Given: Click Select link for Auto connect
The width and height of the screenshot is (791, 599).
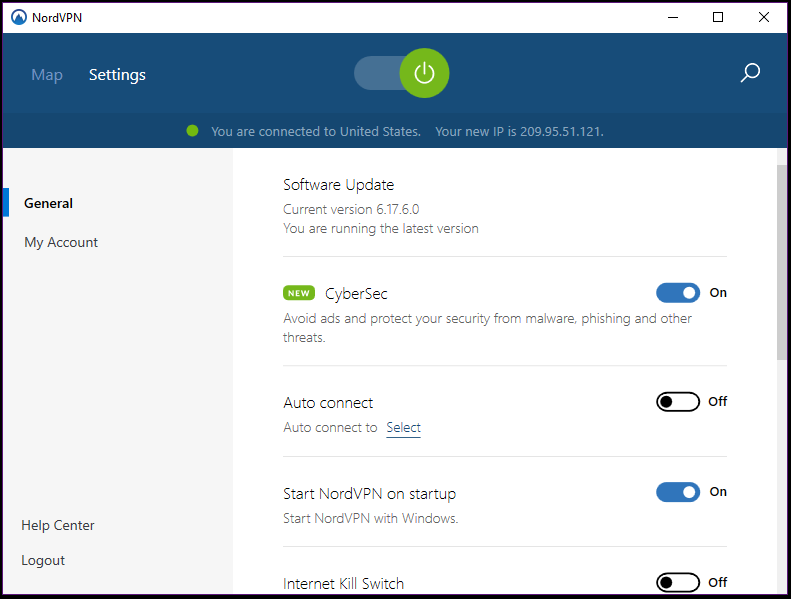Looking at the screenshot, I should pyautogui.click(x=403, y=427).
